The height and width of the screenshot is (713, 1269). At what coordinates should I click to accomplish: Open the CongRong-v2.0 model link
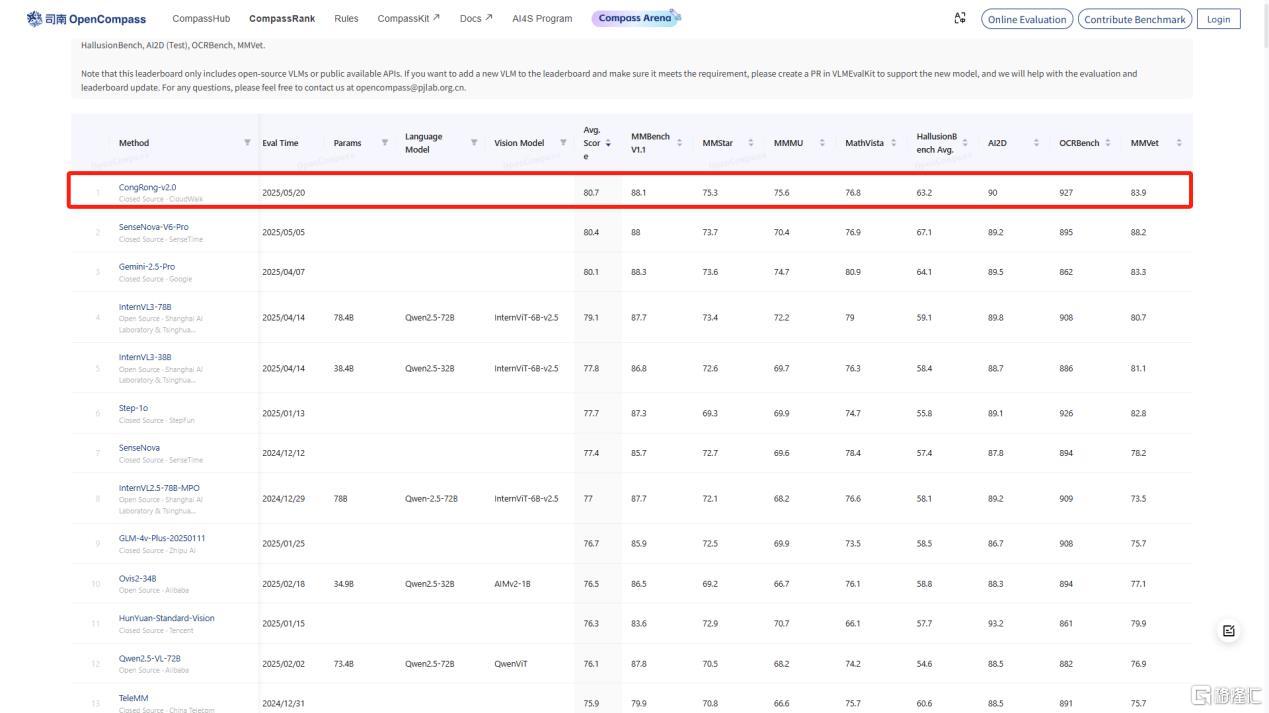click(147, 187)
